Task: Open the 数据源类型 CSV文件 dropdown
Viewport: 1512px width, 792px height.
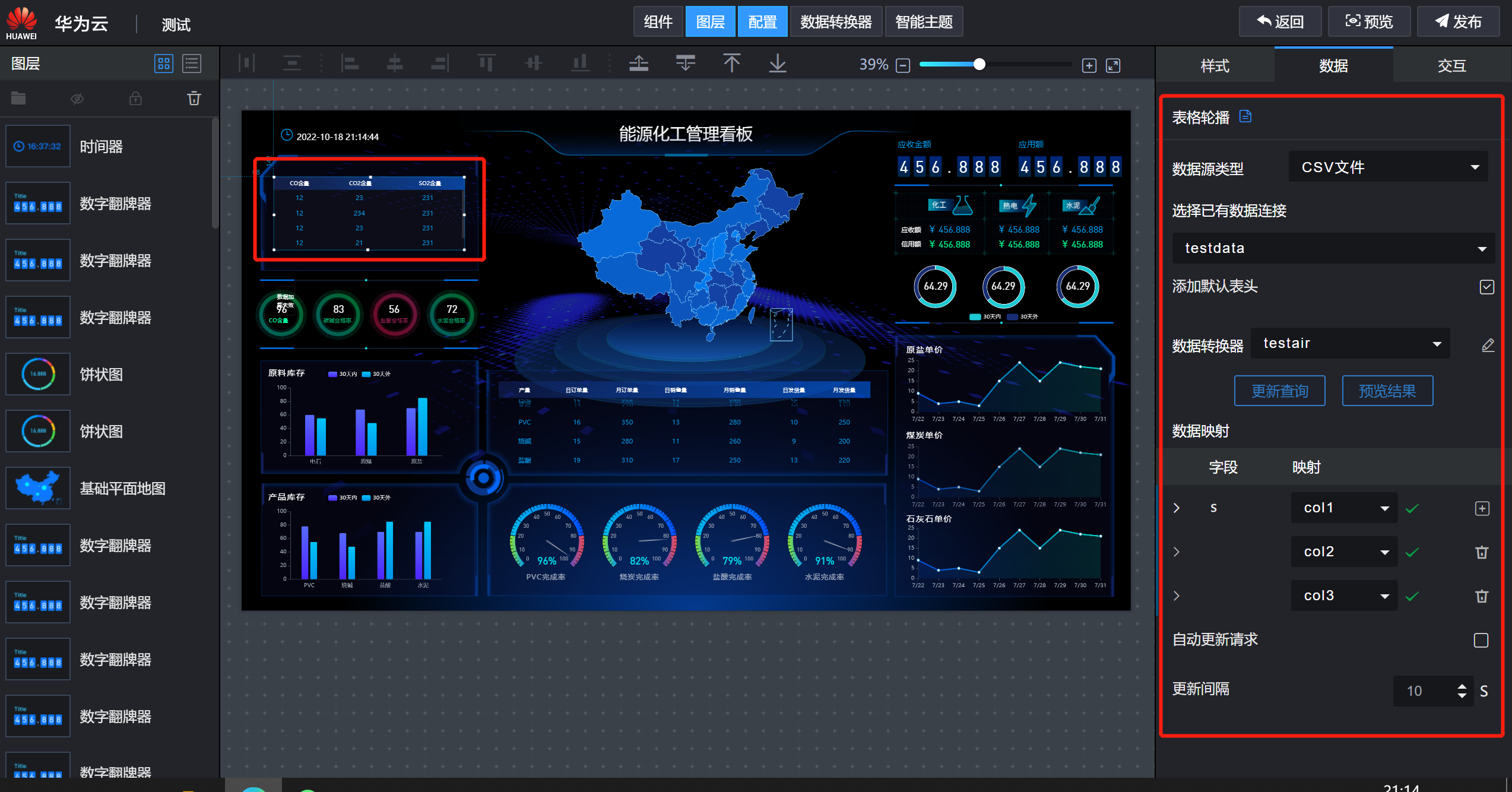Action: pyautogui.click(x=1388, y=167)
